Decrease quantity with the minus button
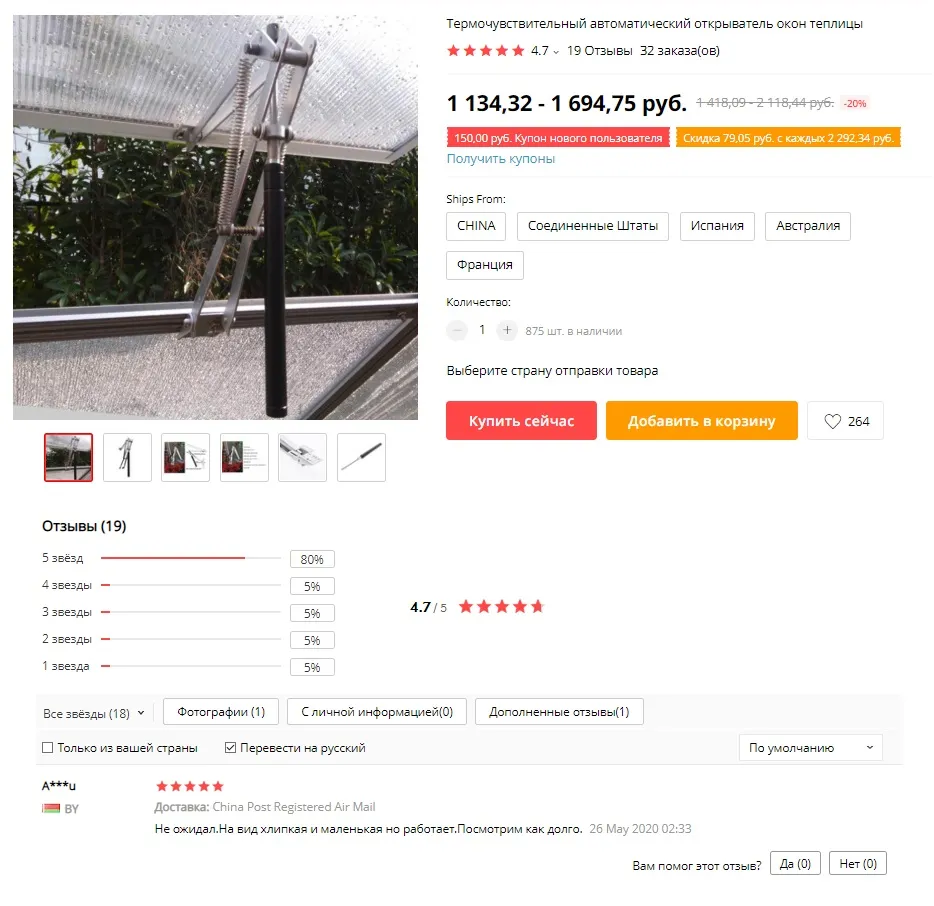Screen dimensions: 934x906 (x=457, y=330)
